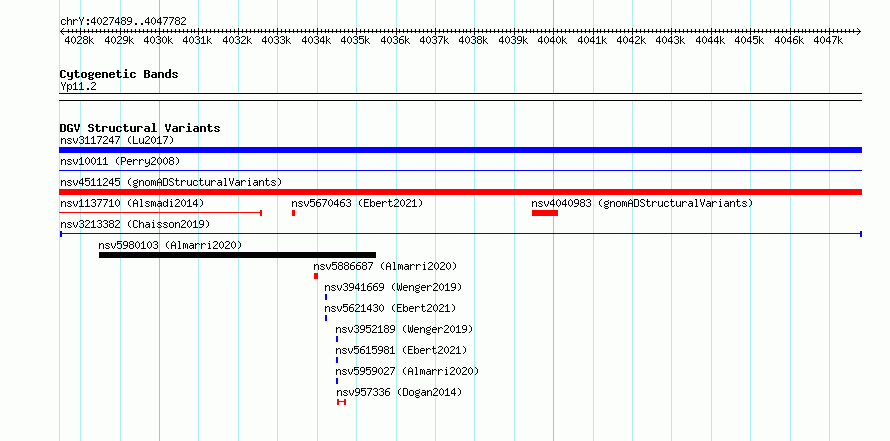Viewport: 890px width, 441px height.
Task: Open variant nsv5980103 (Almarri2020) label
Action: pyautogui.click(x=170, y=245)
